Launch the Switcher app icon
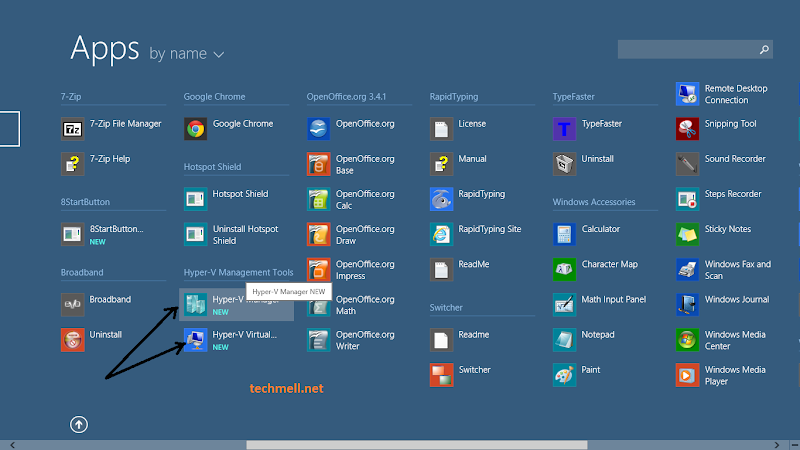The height and width of the screenshot is (450, 800). tap(441, 376)
